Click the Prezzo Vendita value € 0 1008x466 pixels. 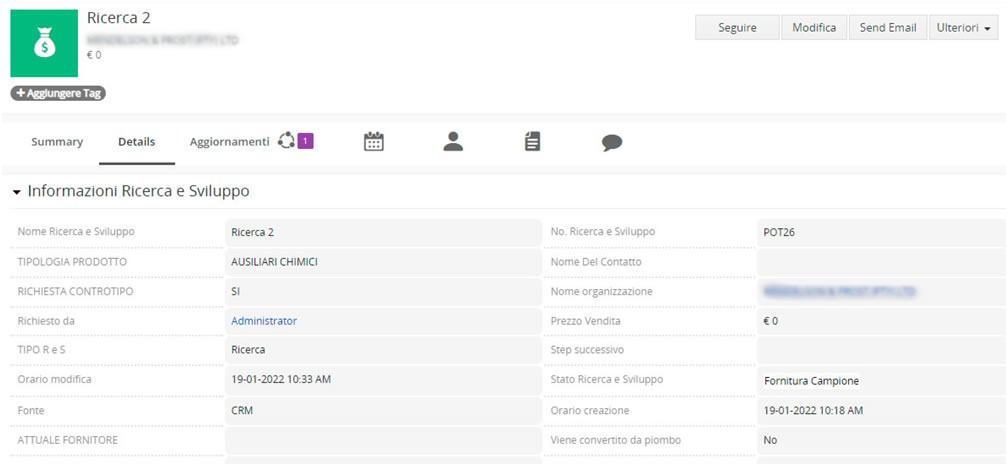point(771,321)
